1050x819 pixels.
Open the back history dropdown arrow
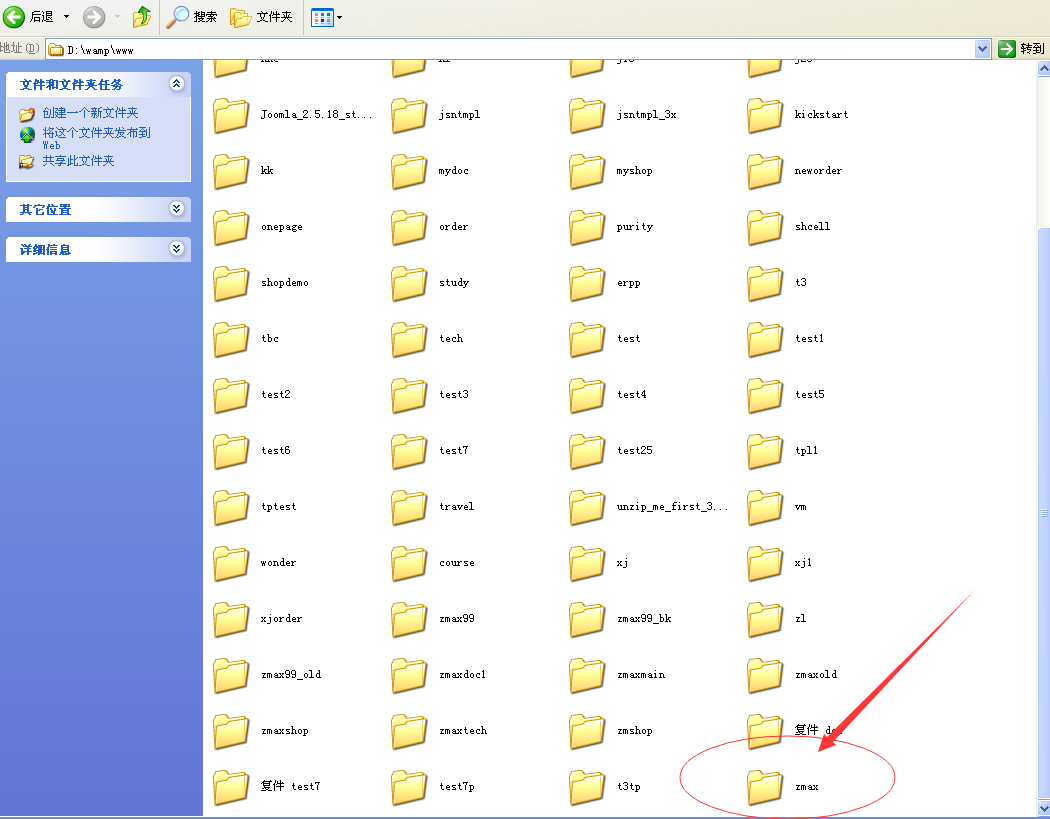[66, 17]
